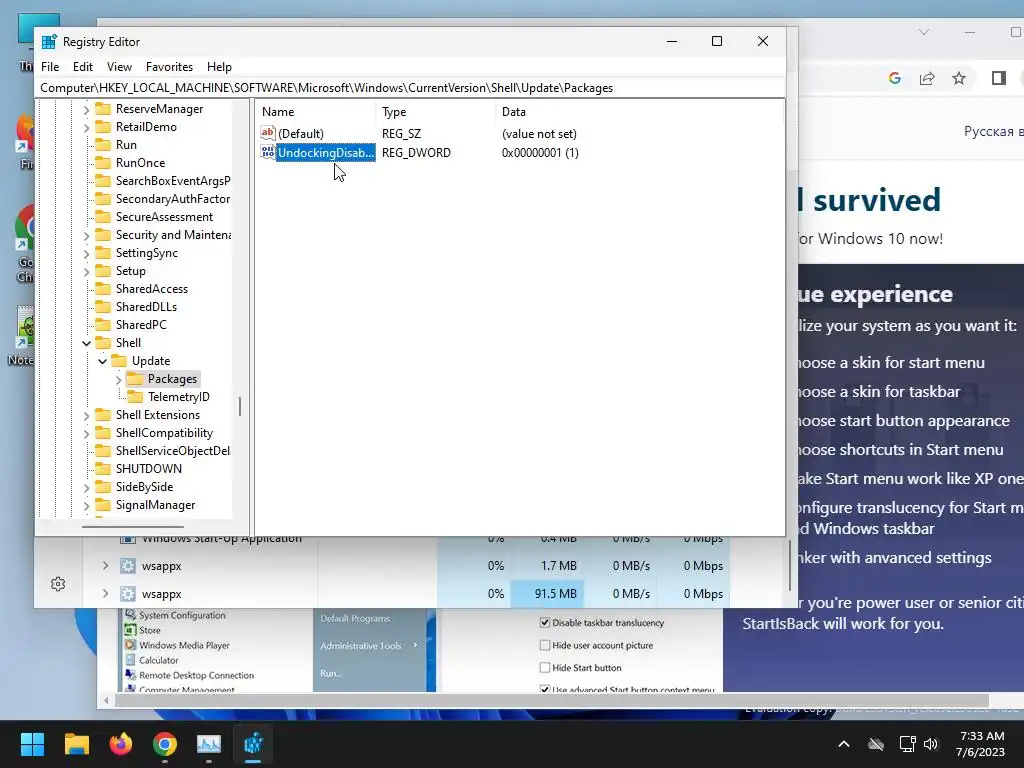Viewport: 1024px width, 768px height.
Task: Open Firefox from the taskbar
Action: coord(121,744)
